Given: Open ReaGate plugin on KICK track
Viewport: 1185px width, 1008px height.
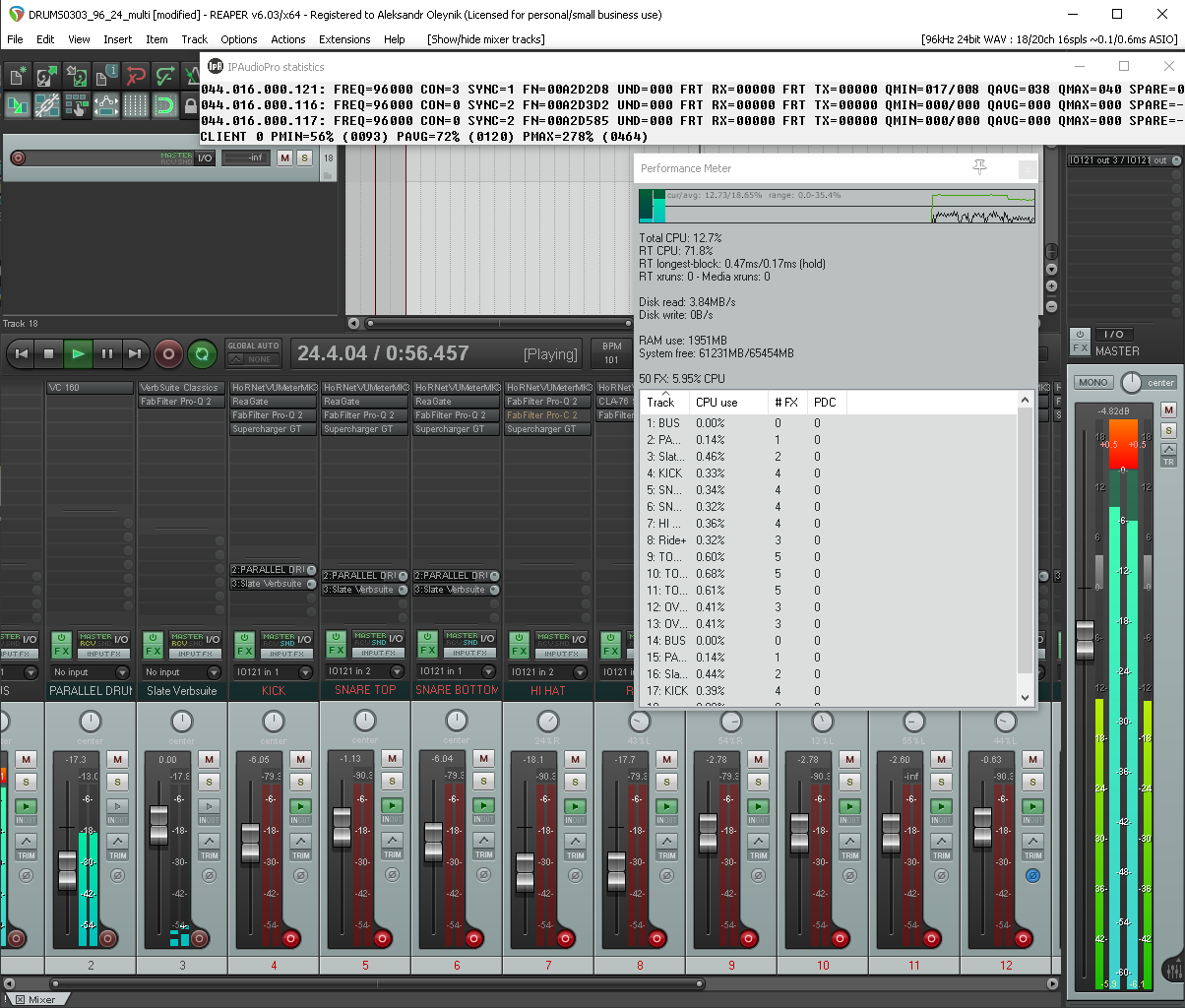Looking at the screenshot, I should click(x=272, y=402).
